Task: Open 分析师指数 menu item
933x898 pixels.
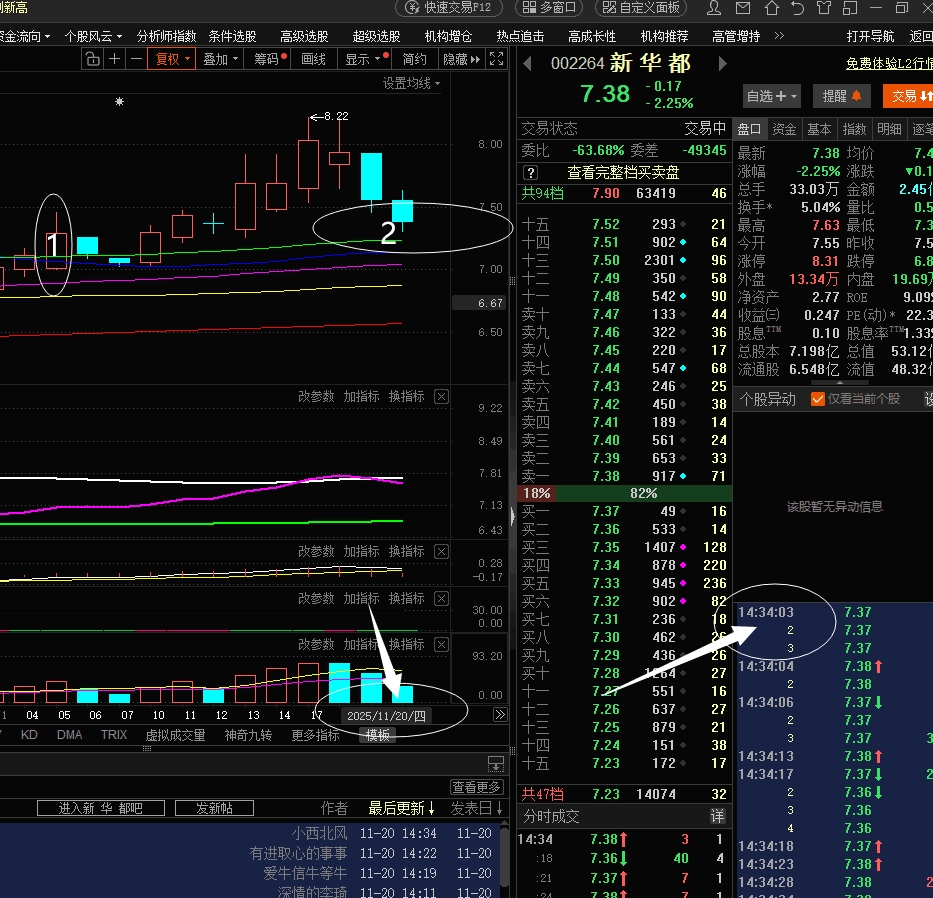Action: [166, 36]
